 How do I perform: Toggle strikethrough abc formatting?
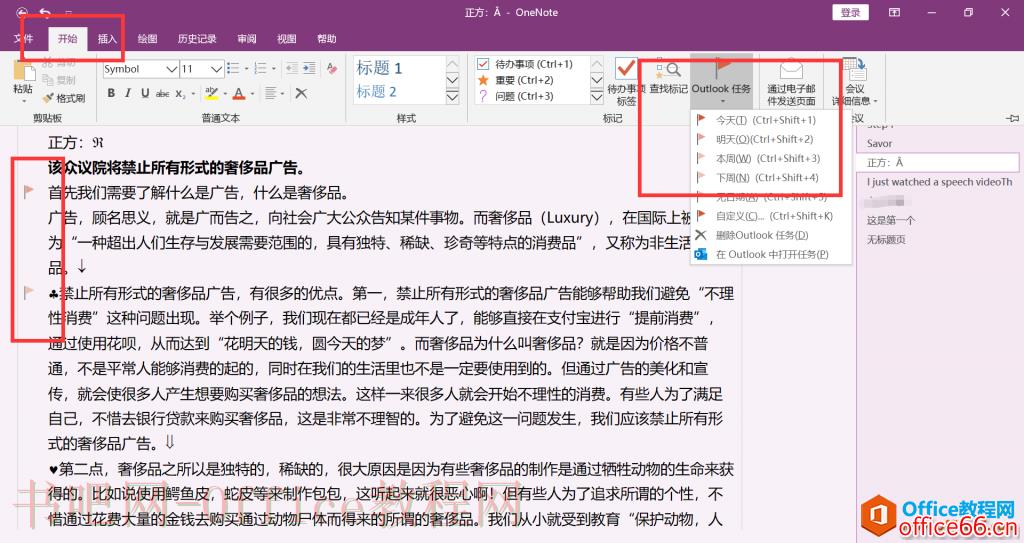click(163, 93)
